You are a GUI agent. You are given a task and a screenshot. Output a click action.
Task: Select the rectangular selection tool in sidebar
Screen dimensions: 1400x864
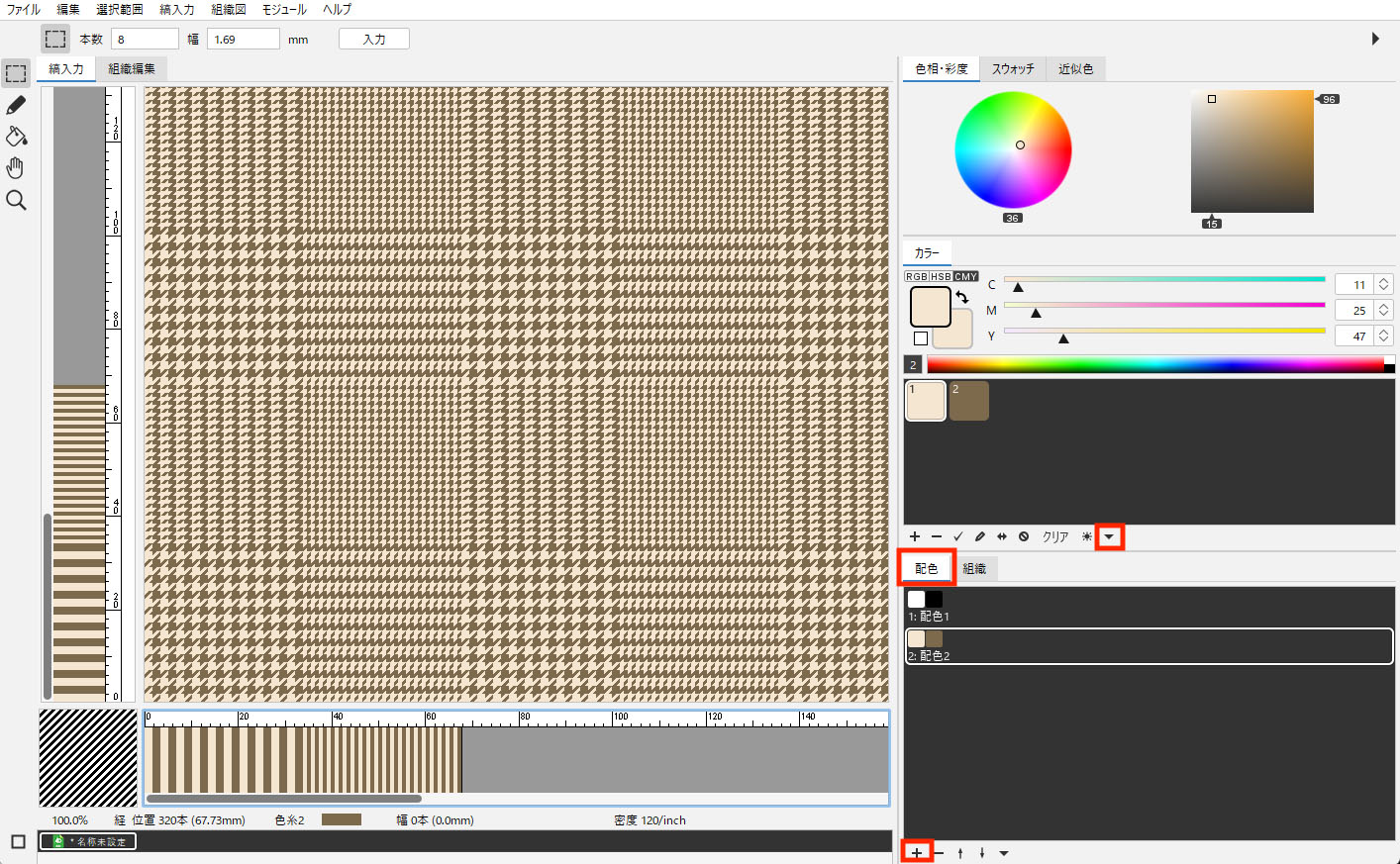[16, 74]
